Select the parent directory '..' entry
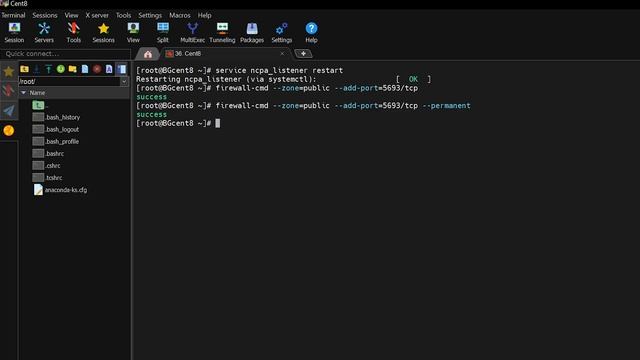 click(41, 105)
